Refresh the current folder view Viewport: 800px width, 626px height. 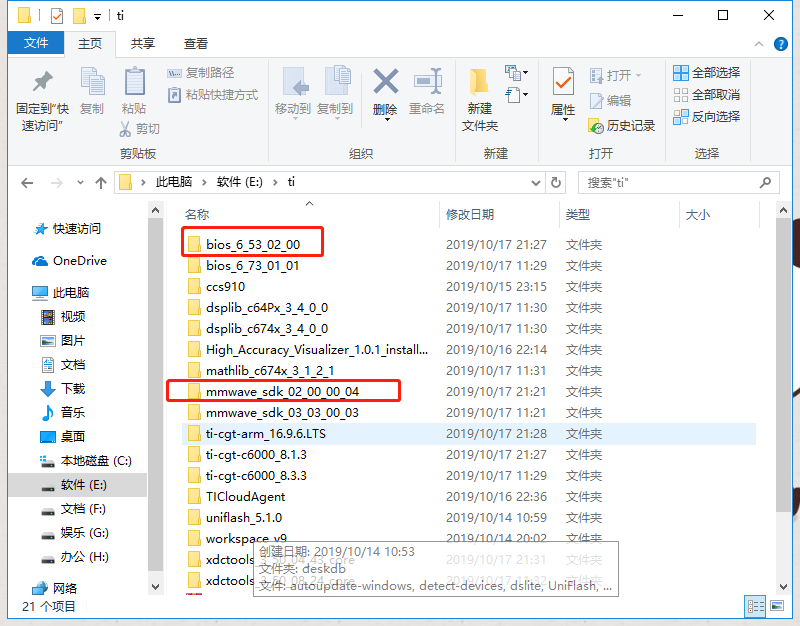coord(556,183)
